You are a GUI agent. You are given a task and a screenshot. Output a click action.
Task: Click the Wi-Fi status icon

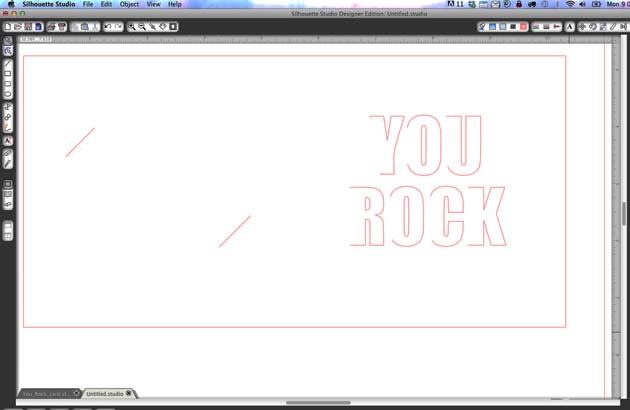pos(570,4)
